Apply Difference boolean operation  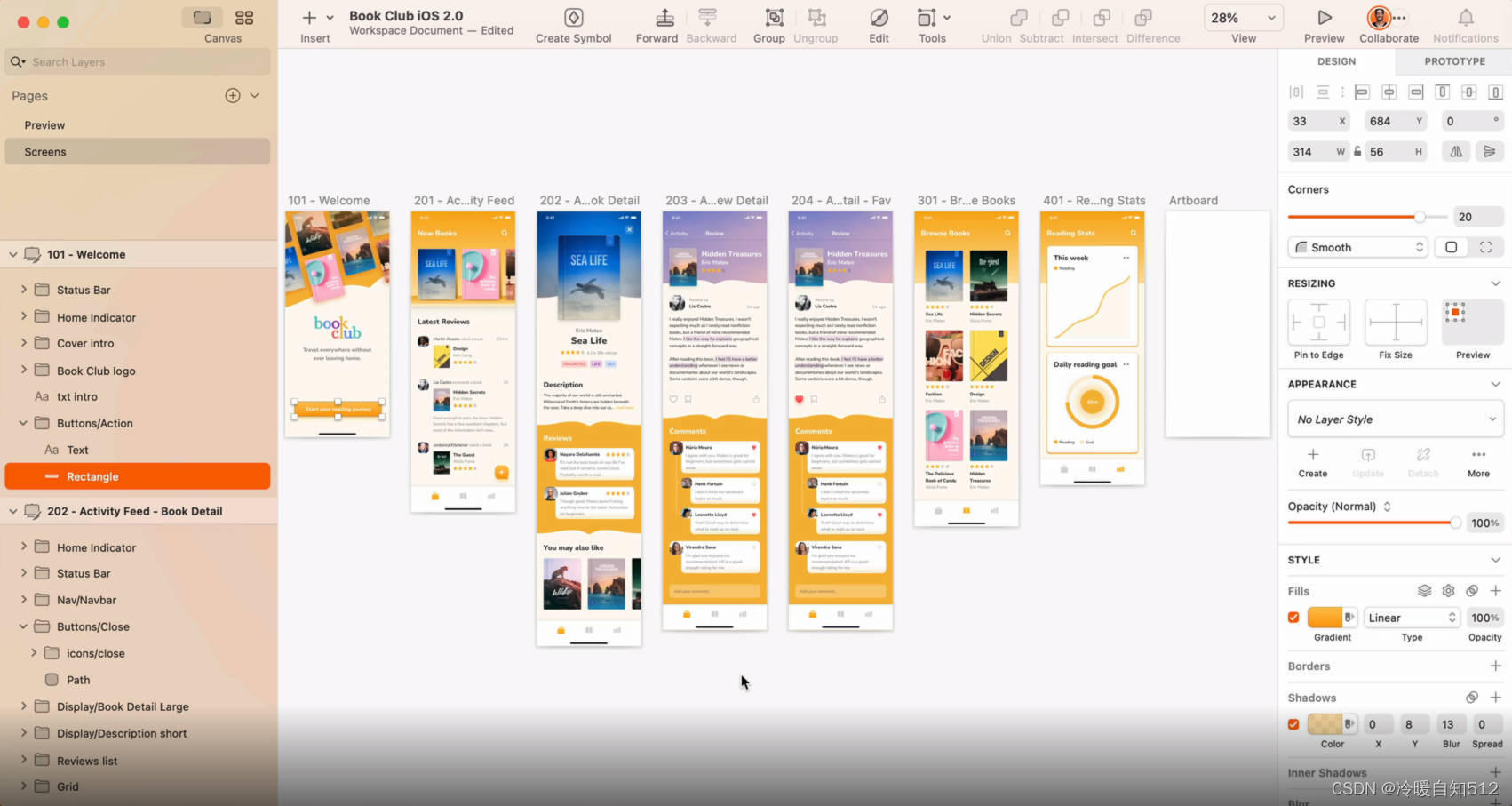pos(1143,18)
